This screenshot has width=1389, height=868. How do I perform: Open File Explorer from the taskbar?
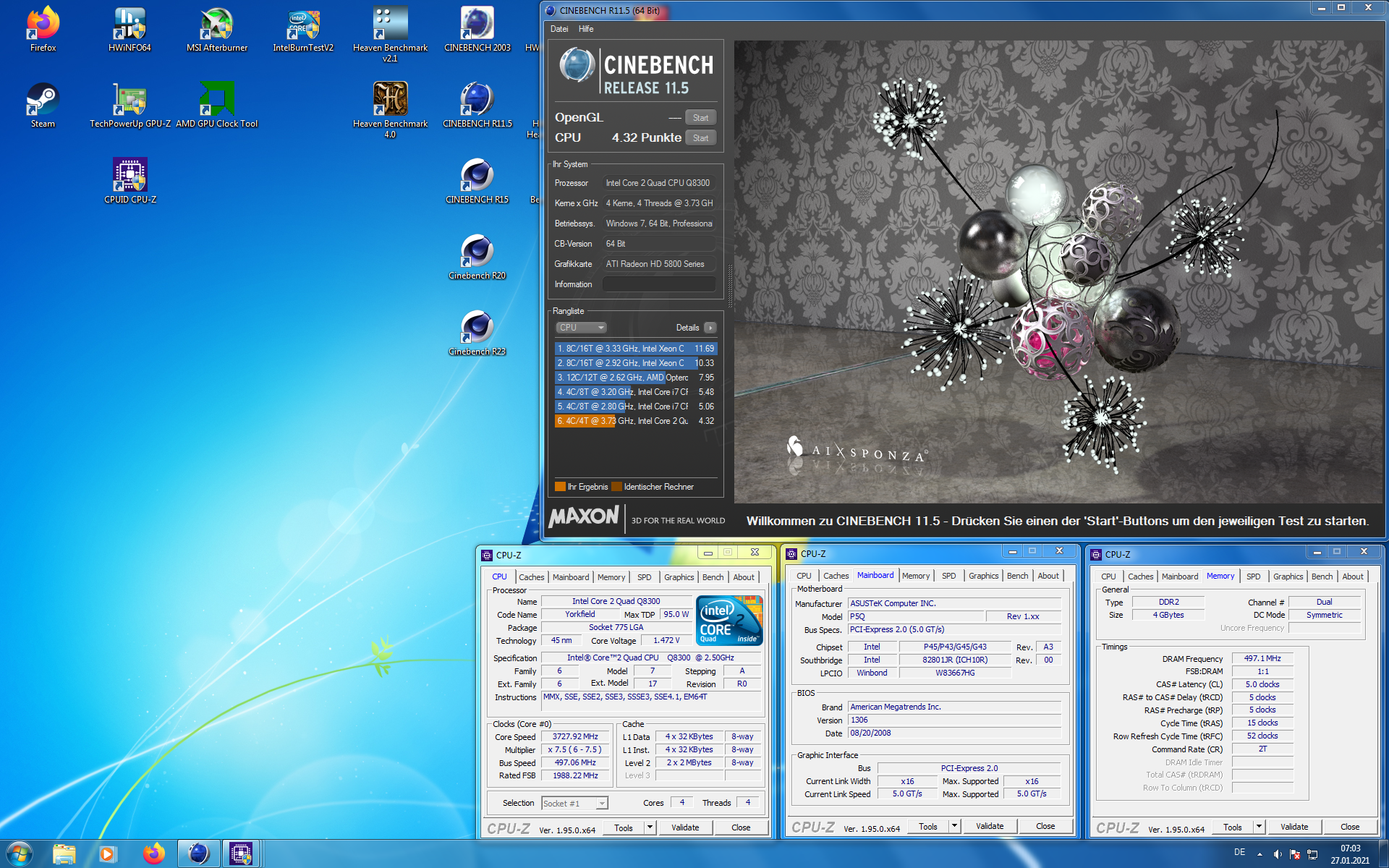[x=64, y=854]
